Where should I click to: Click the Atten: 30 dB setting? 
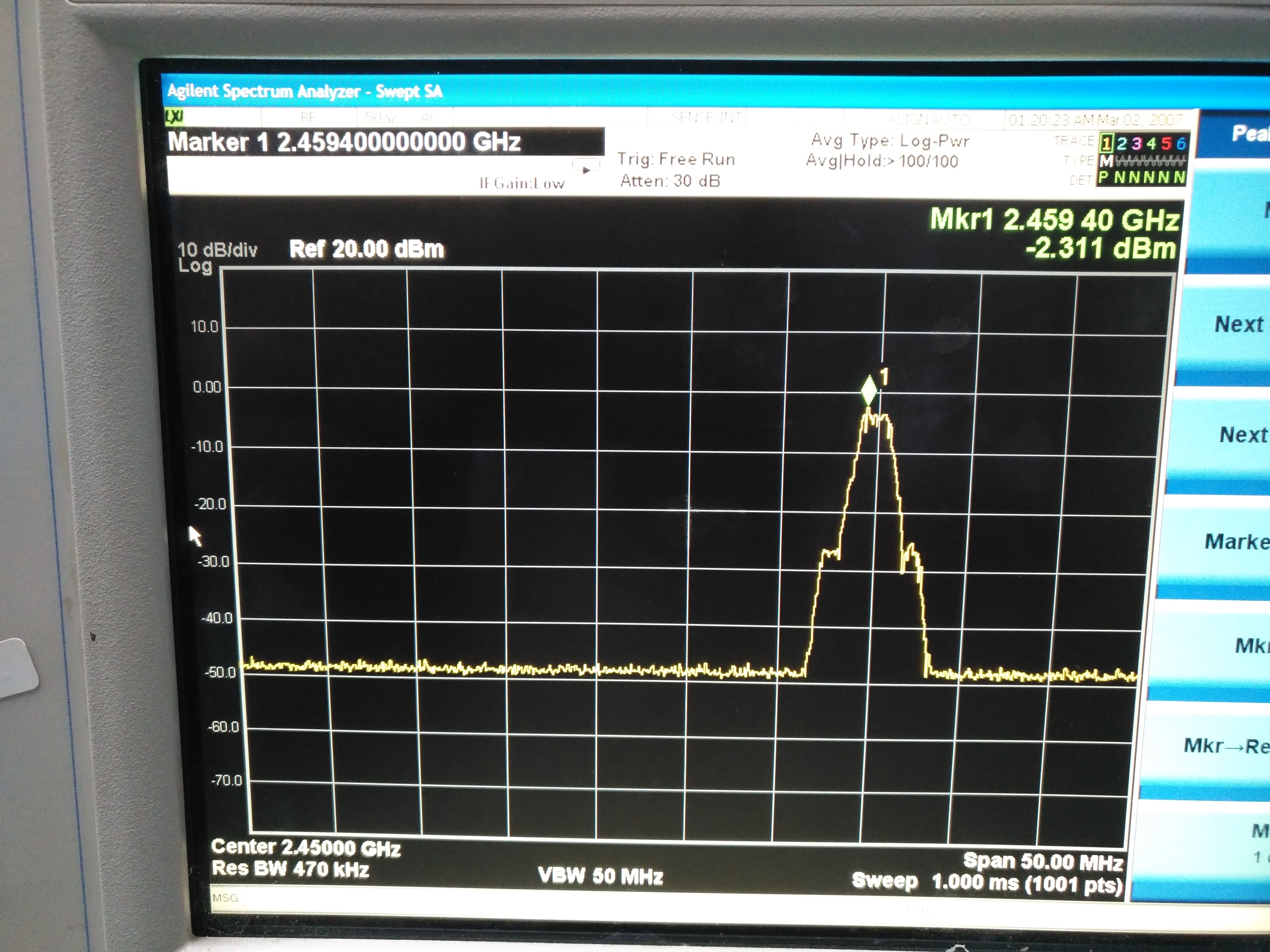click(669, 181)
